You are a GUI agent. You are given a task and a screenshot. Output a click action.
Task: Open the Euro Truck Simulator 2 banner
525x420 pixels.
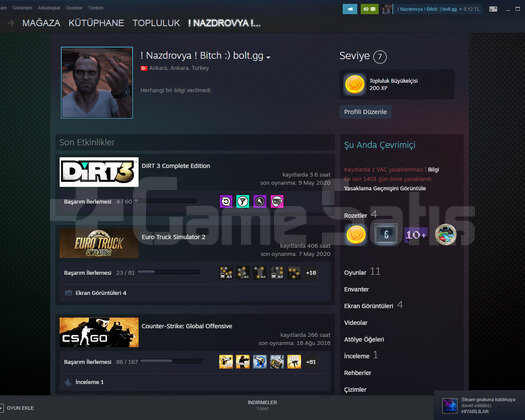click(99, 243)
